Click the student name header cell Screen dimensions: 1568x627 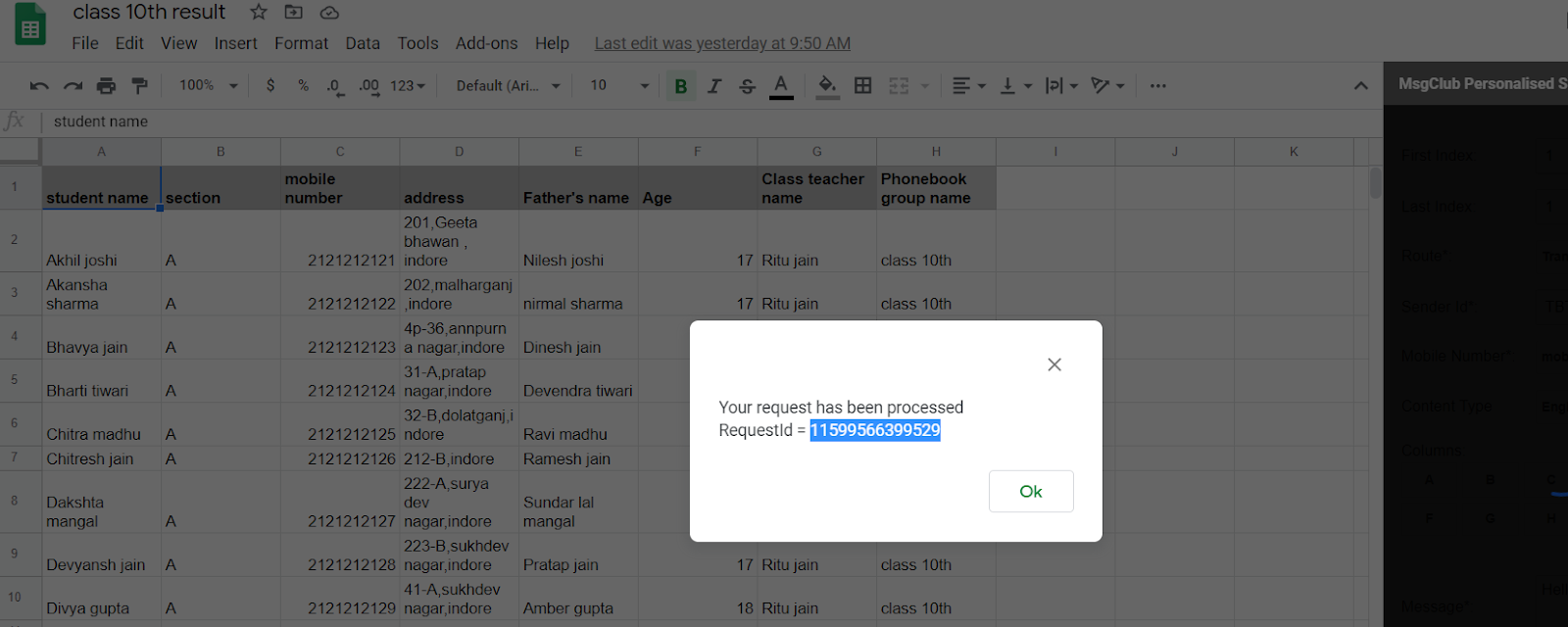click(101, 188)
